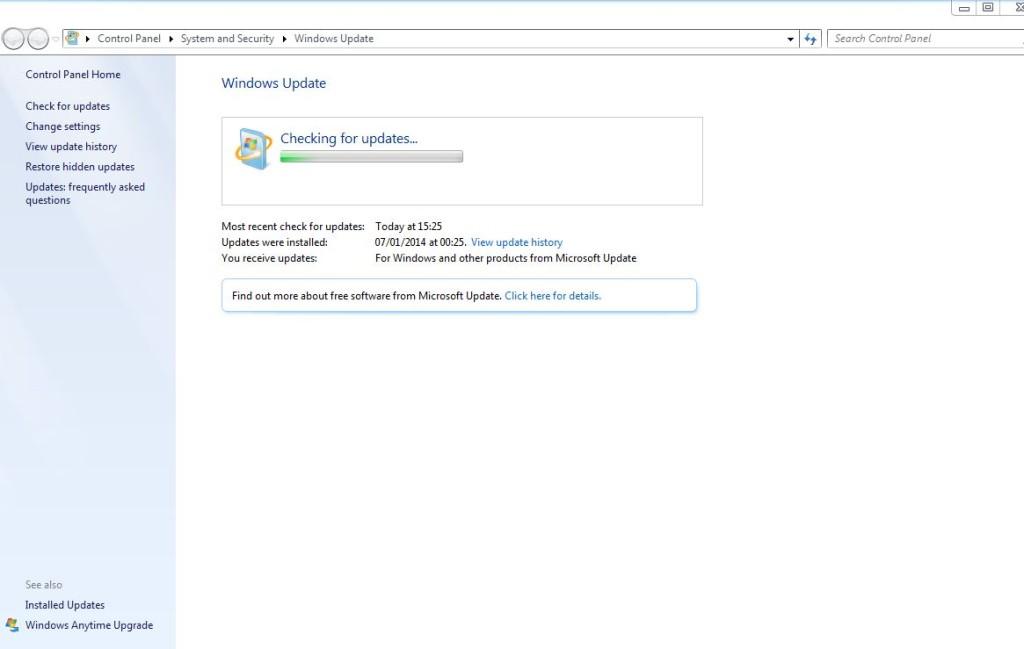Open View update history from the sidebar

[71, 146]
